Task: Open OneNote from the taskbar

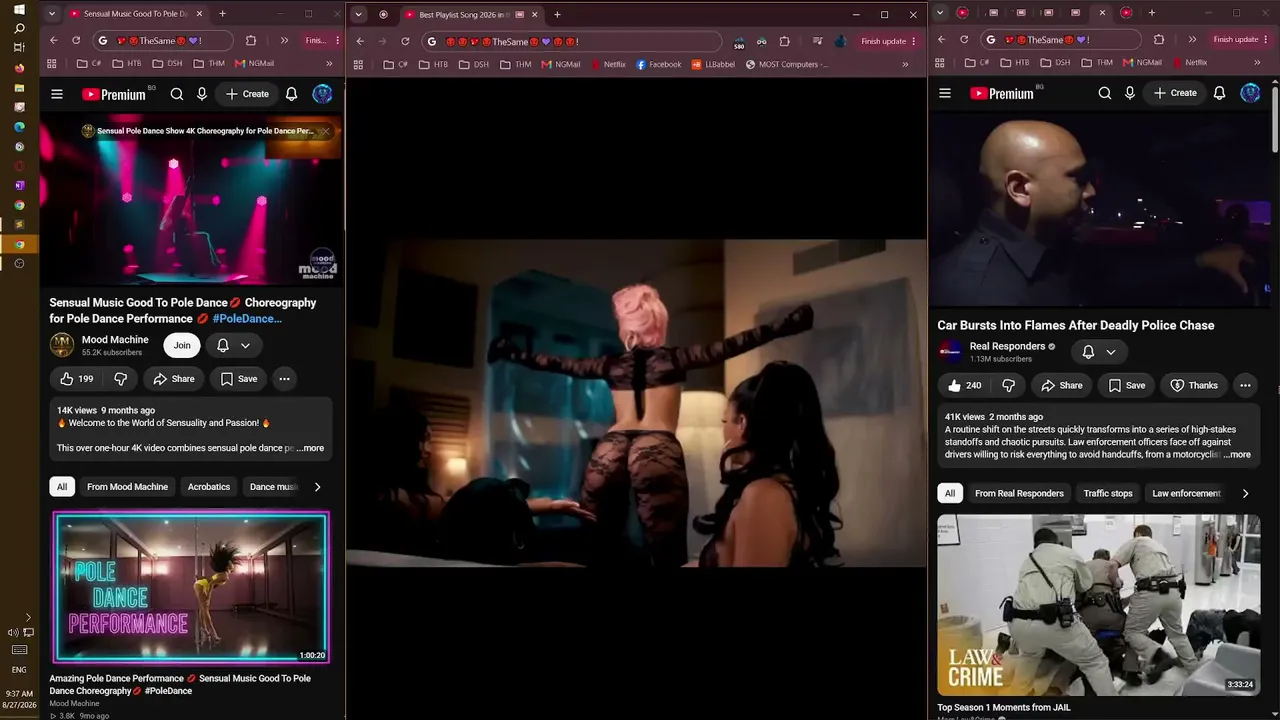Action: (19, 185)
